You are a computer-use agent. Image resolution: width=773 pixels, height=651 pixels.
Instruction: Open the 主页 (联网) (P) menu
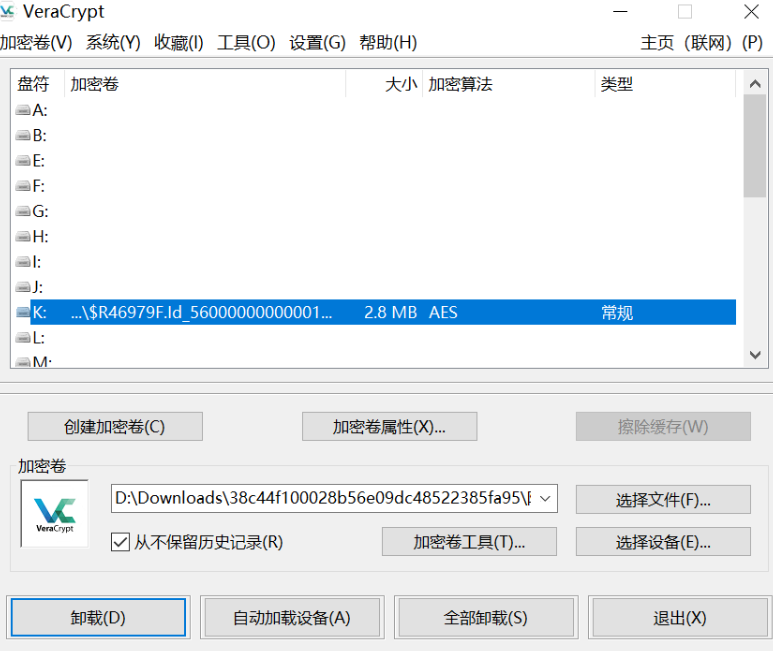pyautogui.click(x=702, y=43)
